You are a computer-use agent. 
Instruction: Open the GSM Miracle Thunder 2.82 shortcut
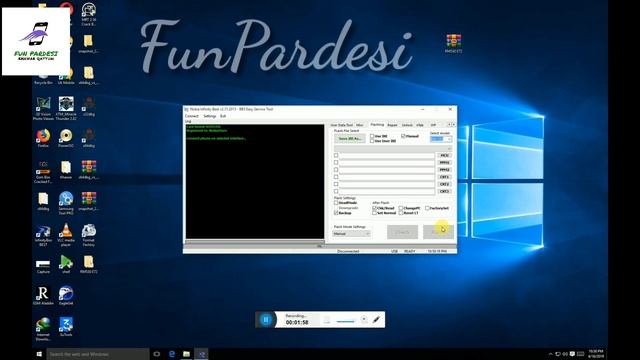66,109
